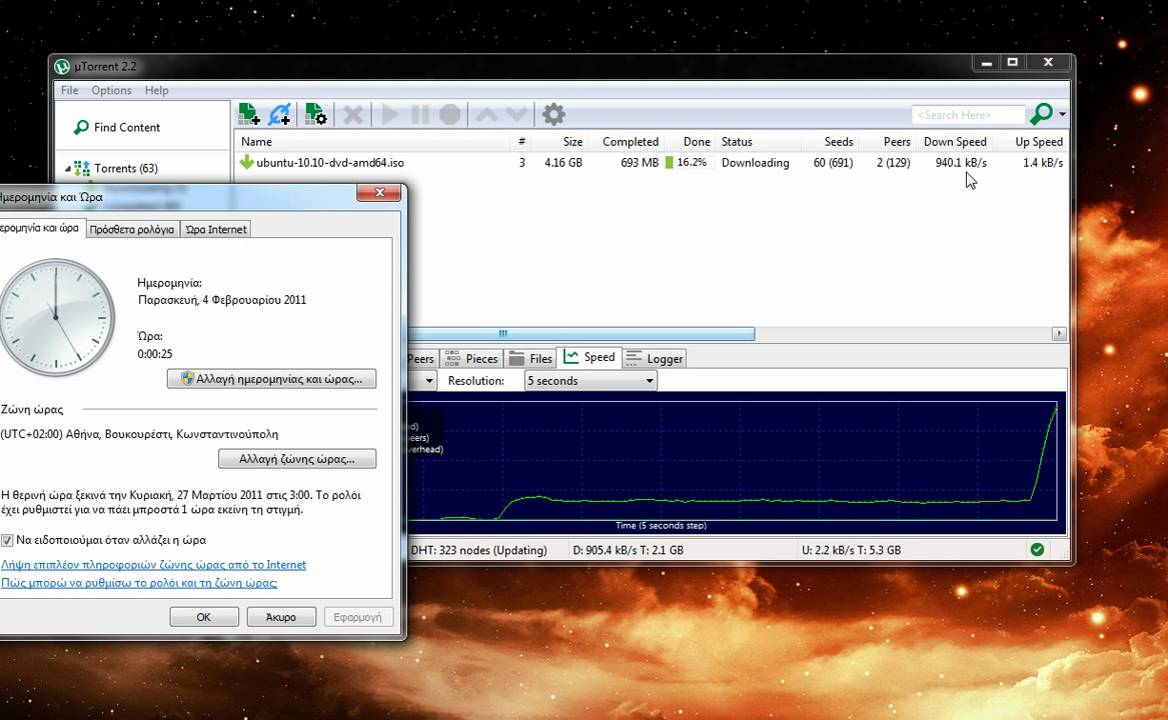
Task: Toggle Να ειδοποιούμαι όταν αλλάζει η ώρα checkbox
Action: tap(7, 540)
